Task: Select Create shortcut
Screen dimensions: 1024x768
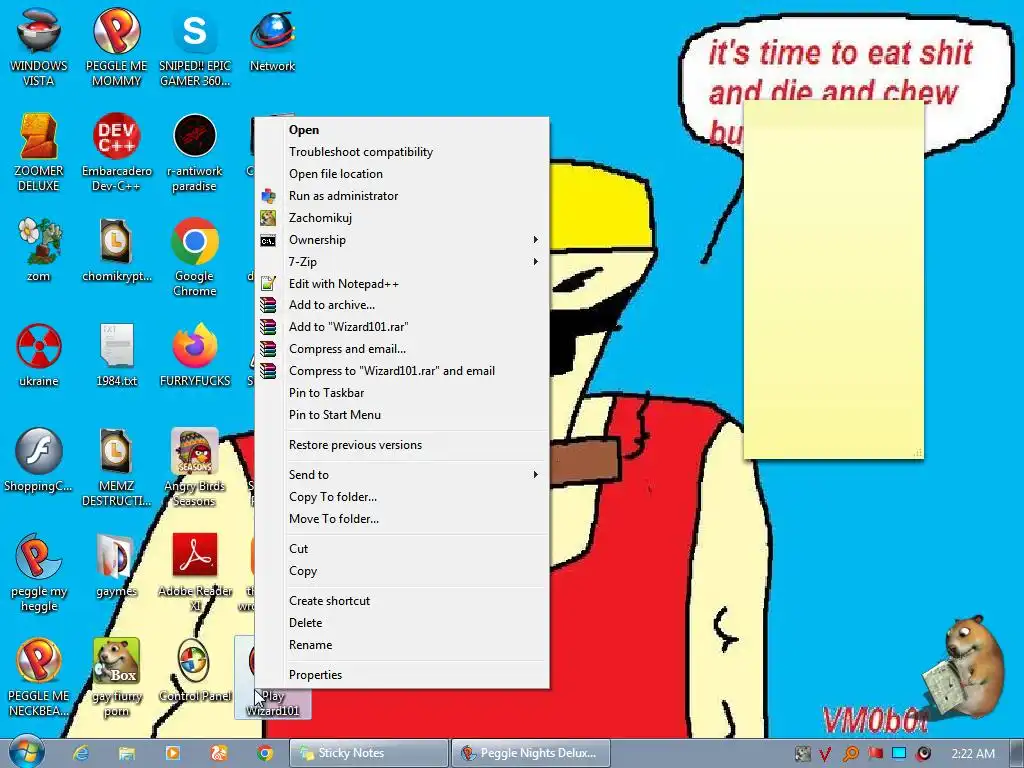Action: (x=402, y=601)
